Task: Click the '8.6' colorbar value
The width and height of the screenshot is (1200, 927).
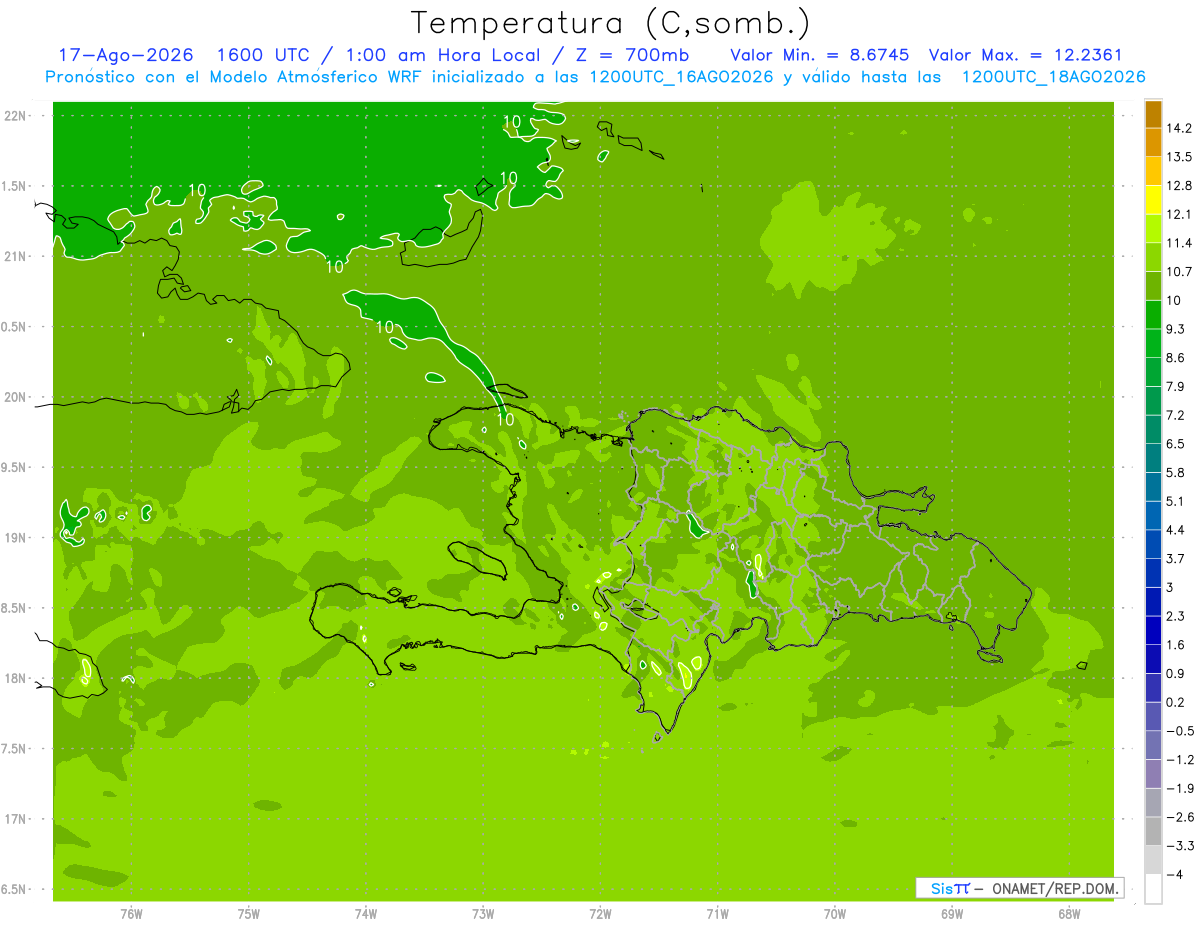Action: point(1175,358)
